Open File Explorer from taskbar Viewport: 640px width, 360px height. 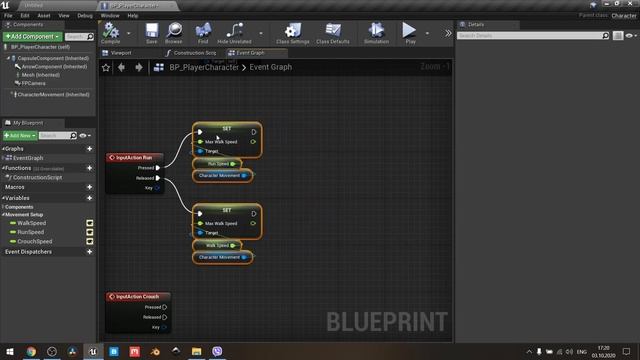(196, 351)
